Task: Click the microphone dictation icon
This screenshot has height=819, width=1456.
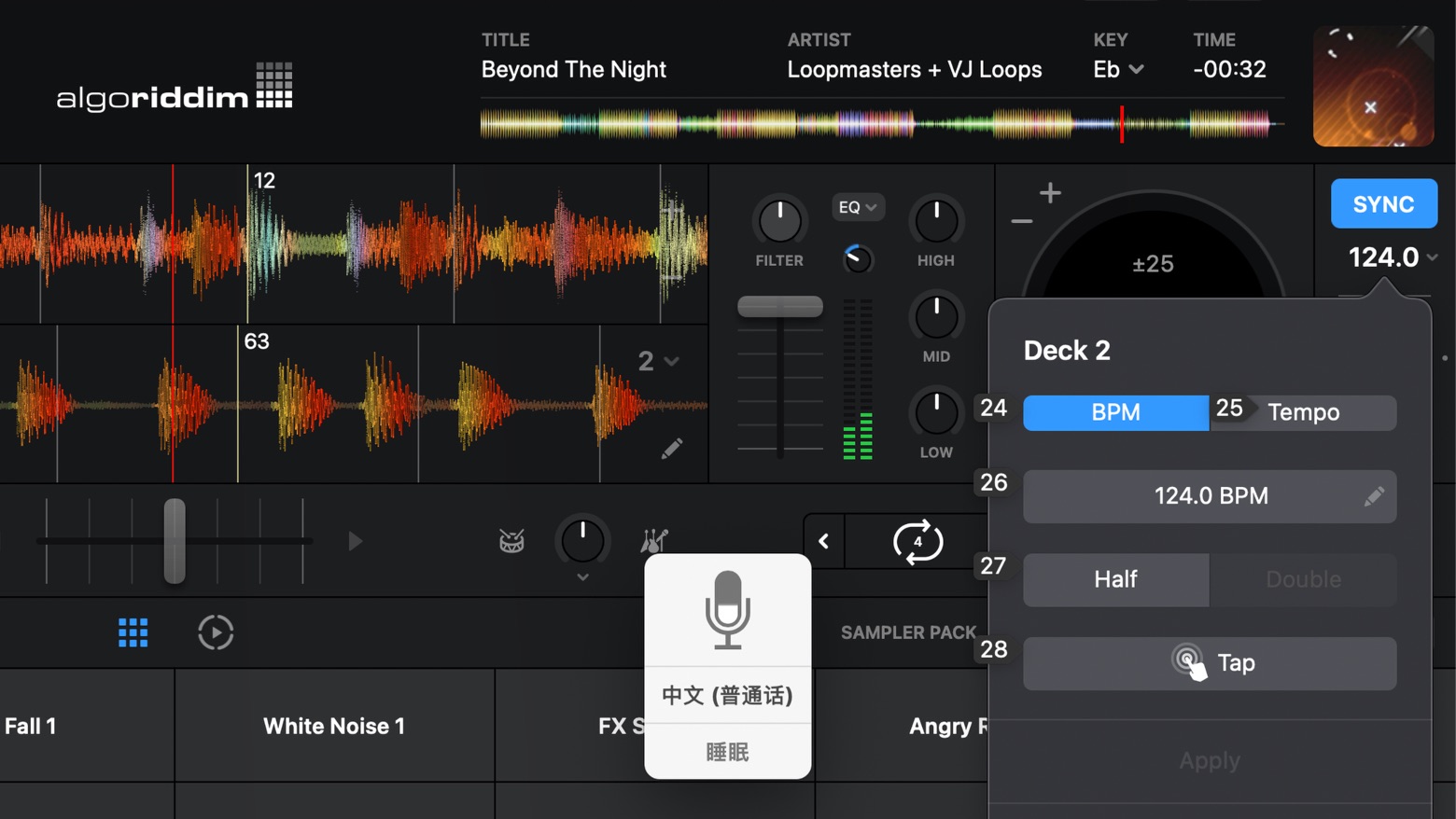Action: click(x=727, y=610)
